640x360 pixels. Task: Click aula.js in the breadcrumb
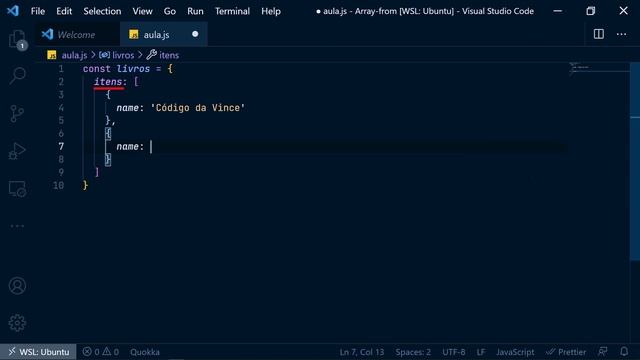click(74, 55)
